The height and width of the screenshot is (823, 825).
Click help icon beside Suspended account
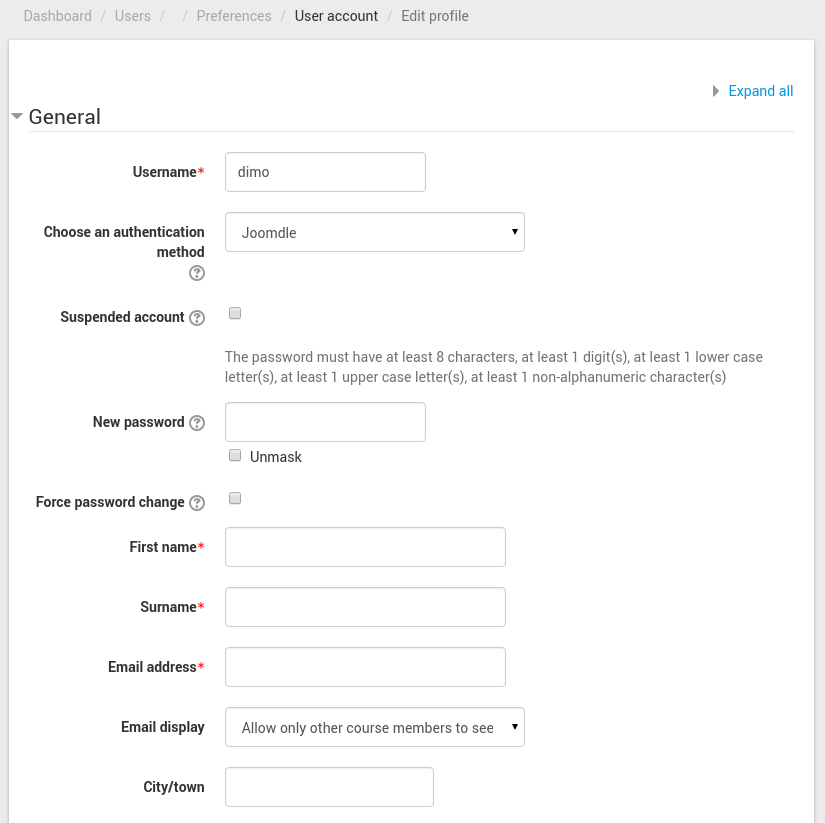click(197, 318)
